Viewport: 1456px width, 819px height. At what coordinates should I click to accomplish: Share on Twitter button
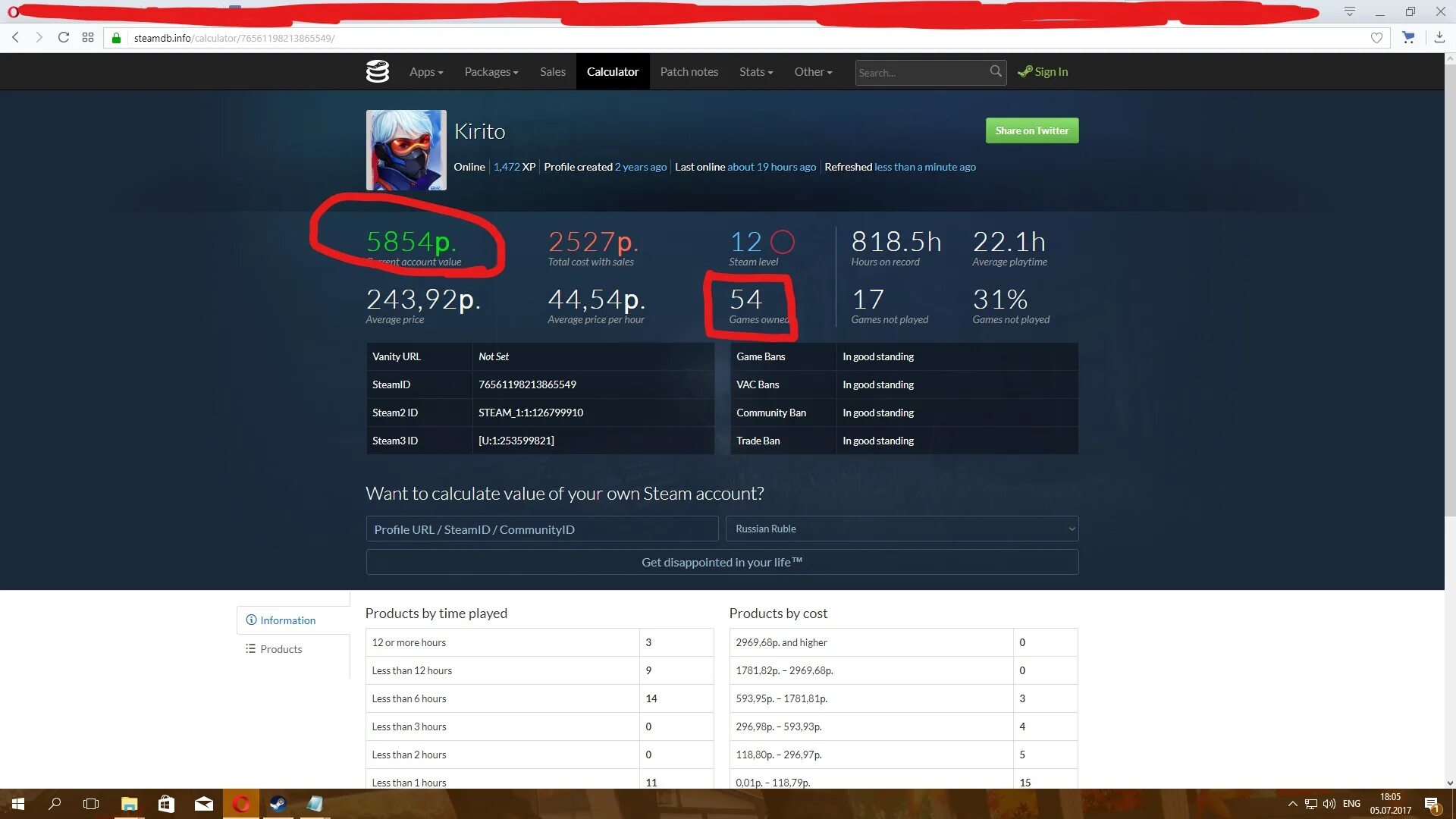(x=1031, y=130)
